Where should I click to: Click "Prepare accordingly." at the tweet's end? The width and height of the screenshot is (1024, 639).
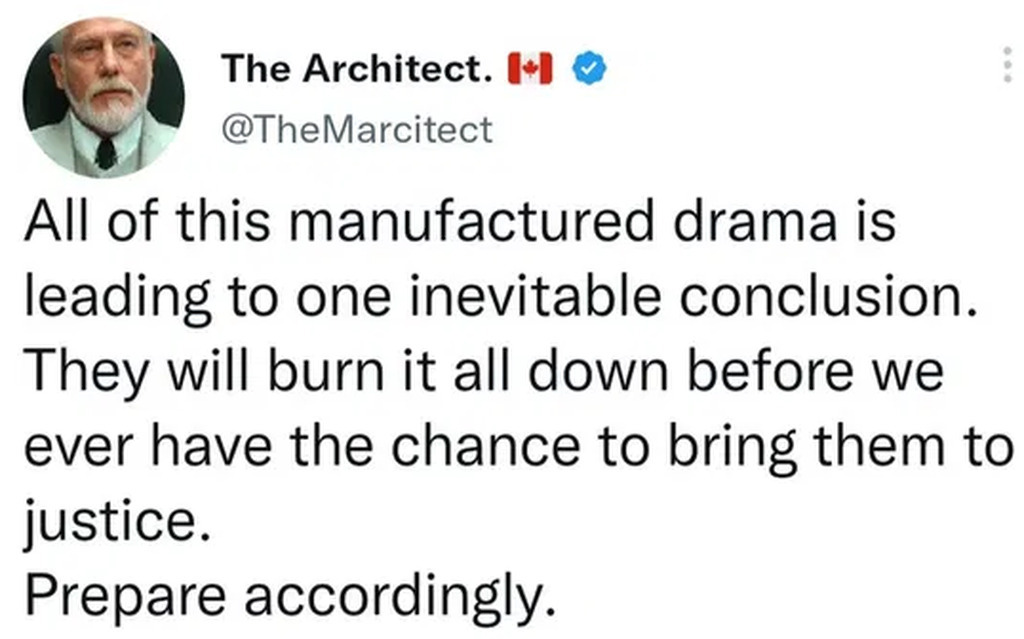point(289,595)
